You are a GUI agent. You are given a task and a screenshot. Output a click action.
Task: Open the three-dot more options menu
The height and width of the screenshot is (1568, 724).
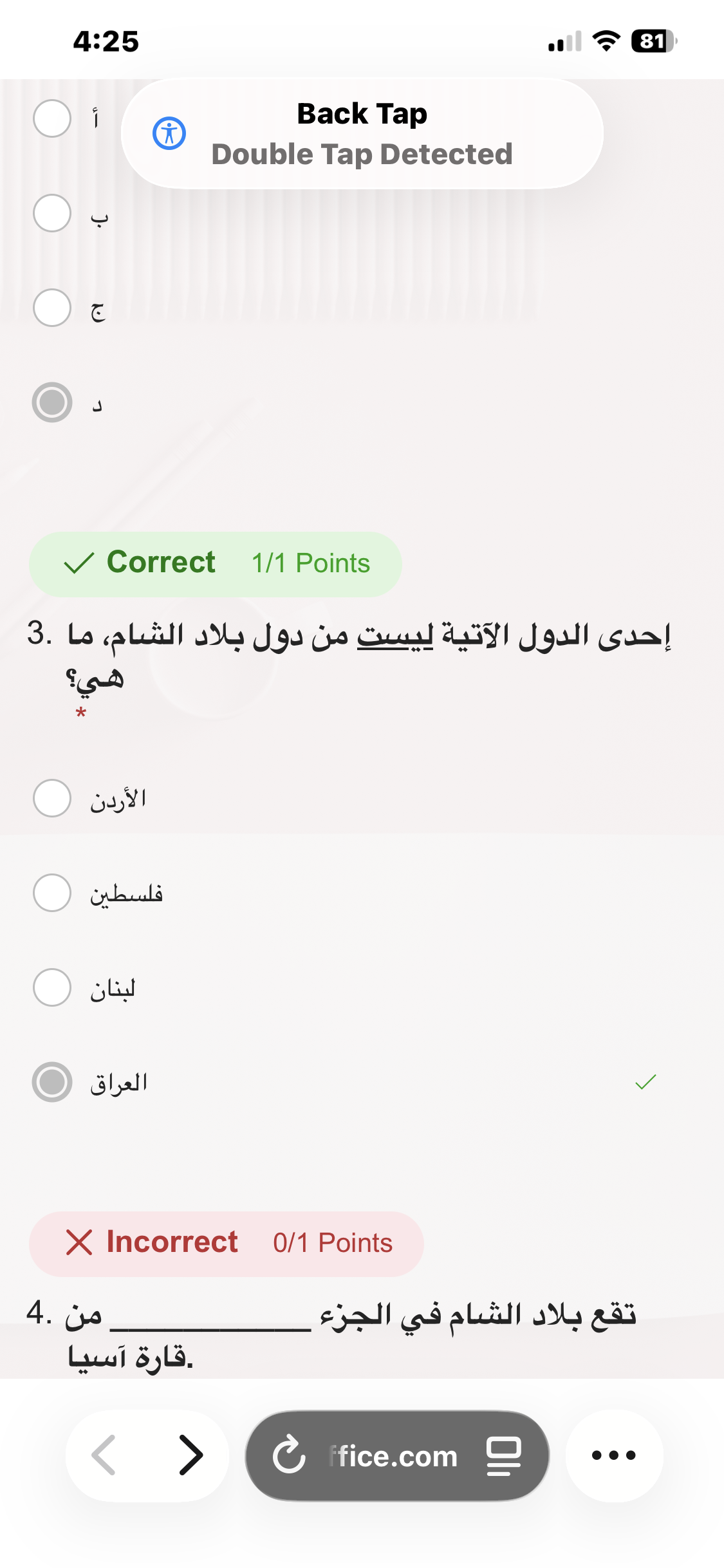pyautogui.click(x=613, y=1455)
